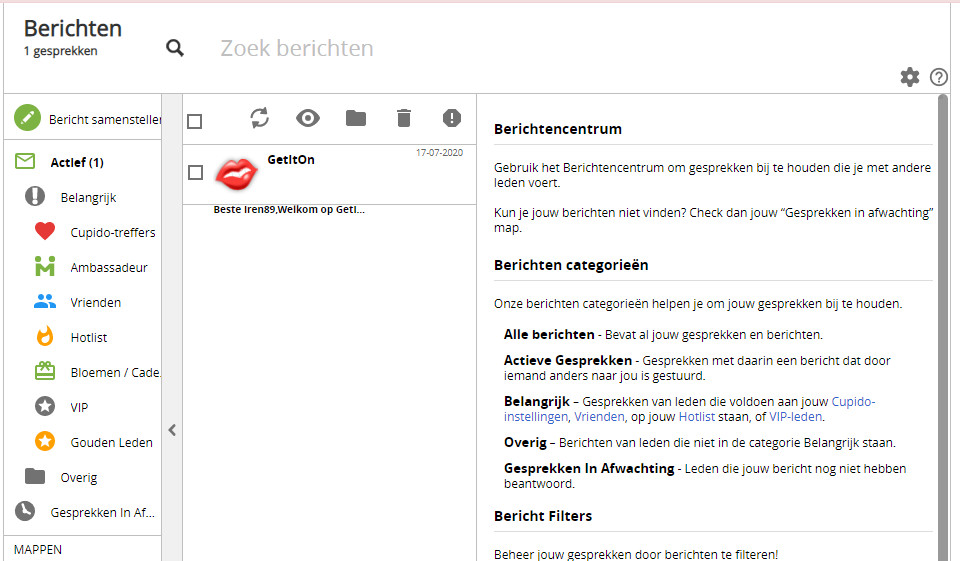
Task: Click the vertical scrollbar in help panel
Action: pos(942,300)
